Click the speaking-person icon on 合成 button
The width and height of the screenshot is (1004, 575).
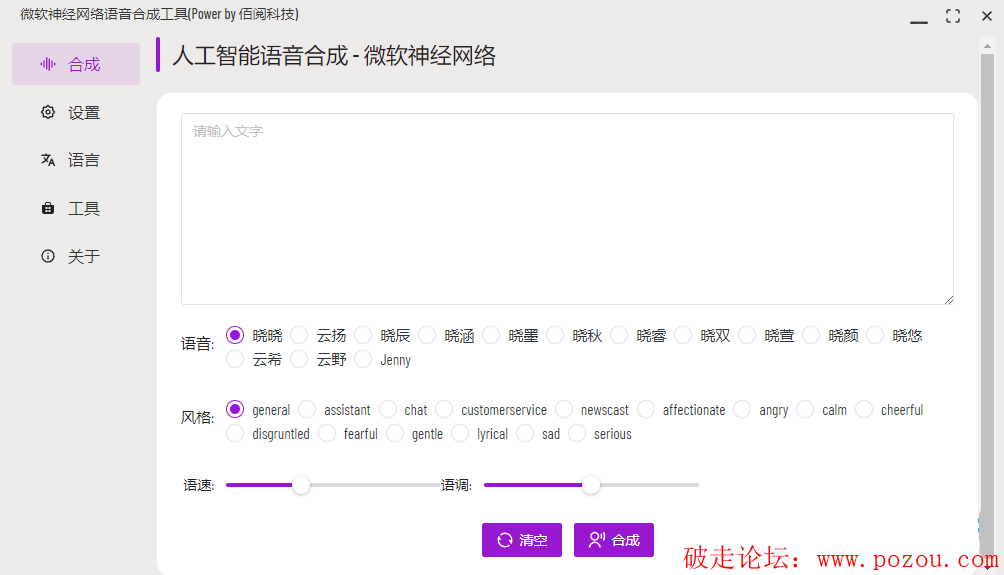597,540
